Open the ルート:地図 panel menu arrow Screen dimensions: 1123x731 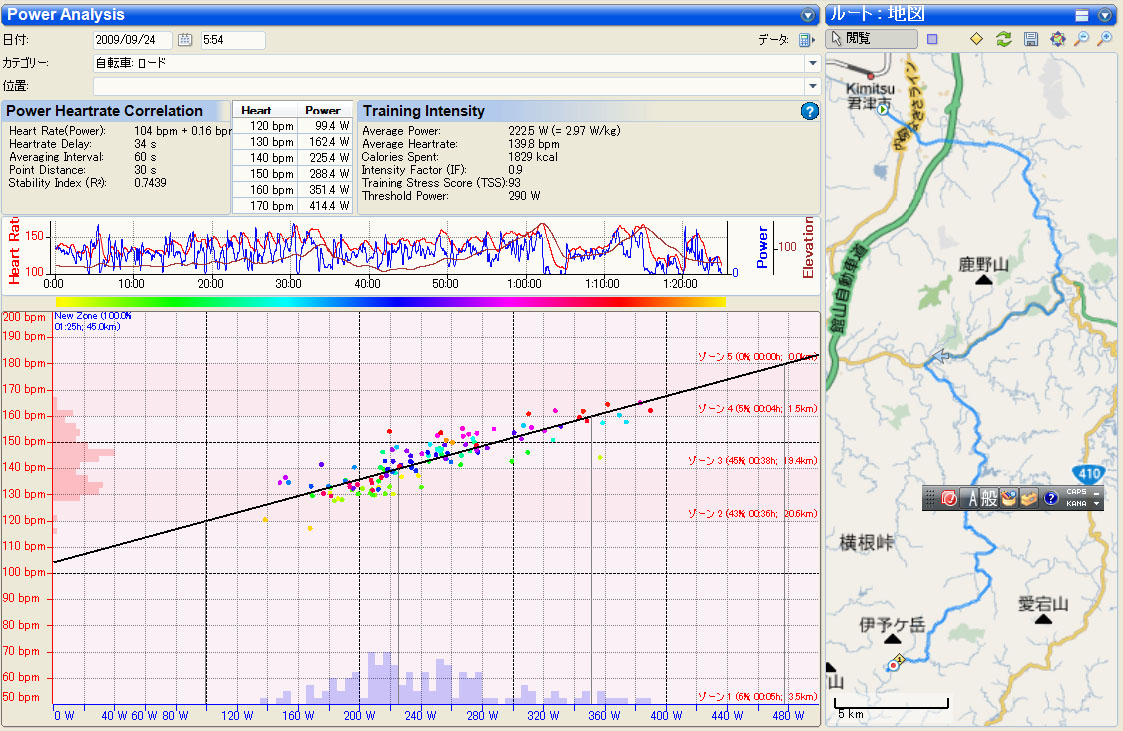[1105, 15]
